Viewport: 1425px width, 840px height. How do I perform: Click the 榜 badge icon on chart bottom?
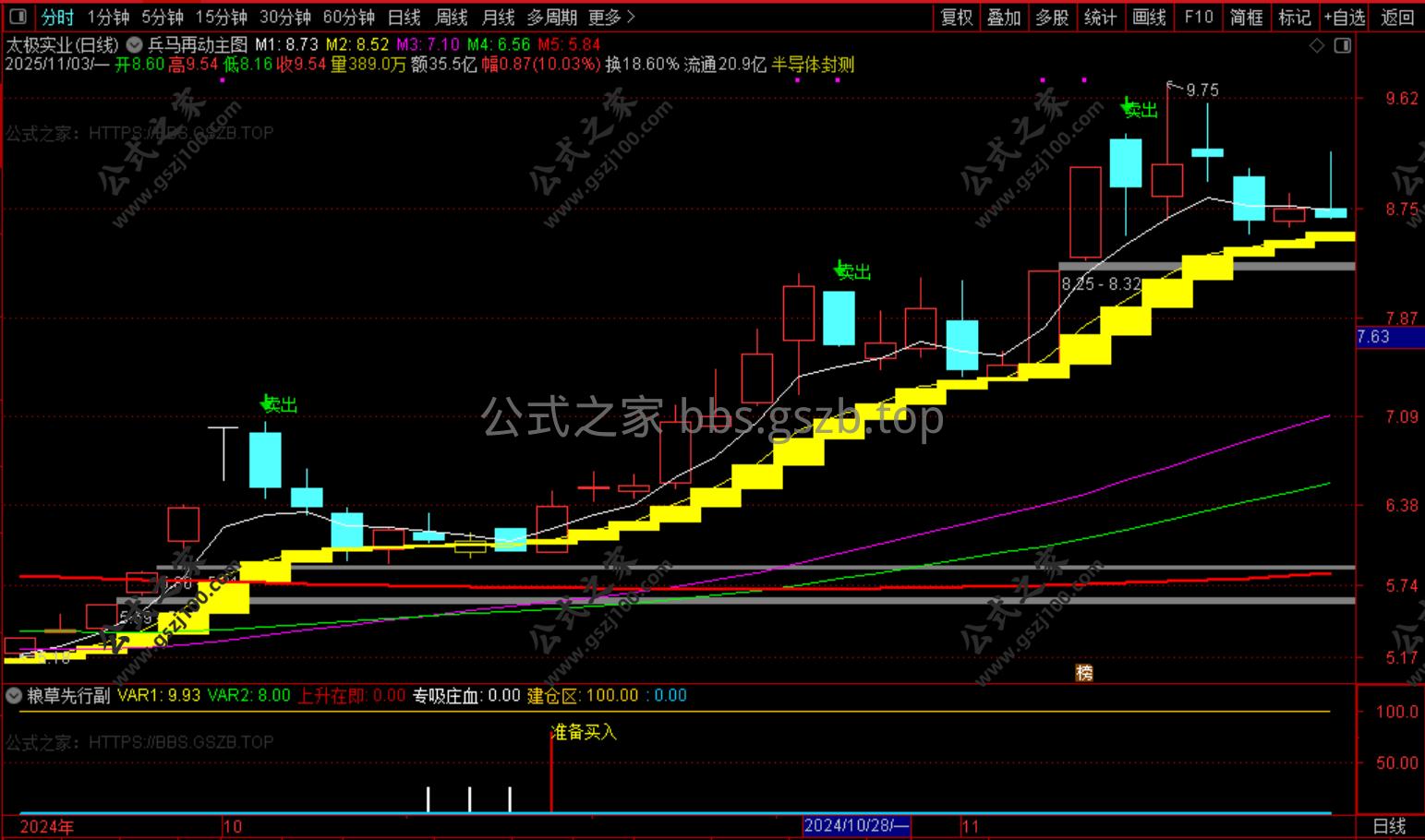point(1084,673)
